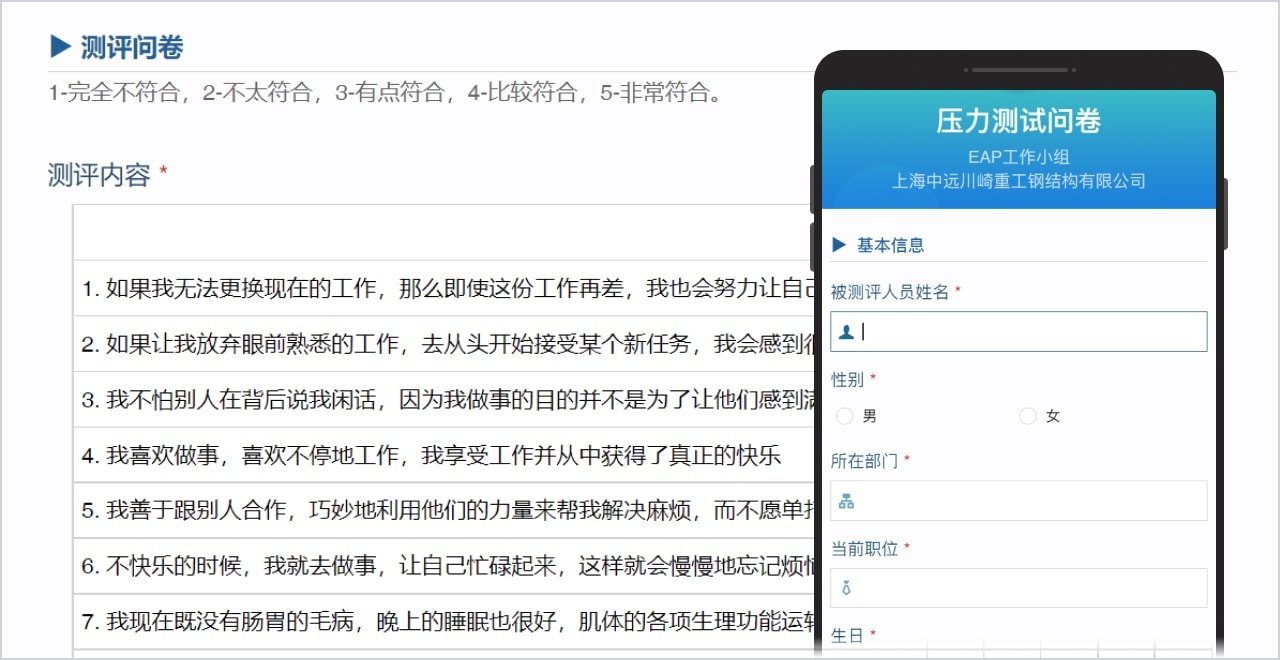The height and width of the screenshot is (660, 1280).
Task: Click the 上海中远川崎重工钢结构有限公司 company name
Action: [x=1018, y=181]
